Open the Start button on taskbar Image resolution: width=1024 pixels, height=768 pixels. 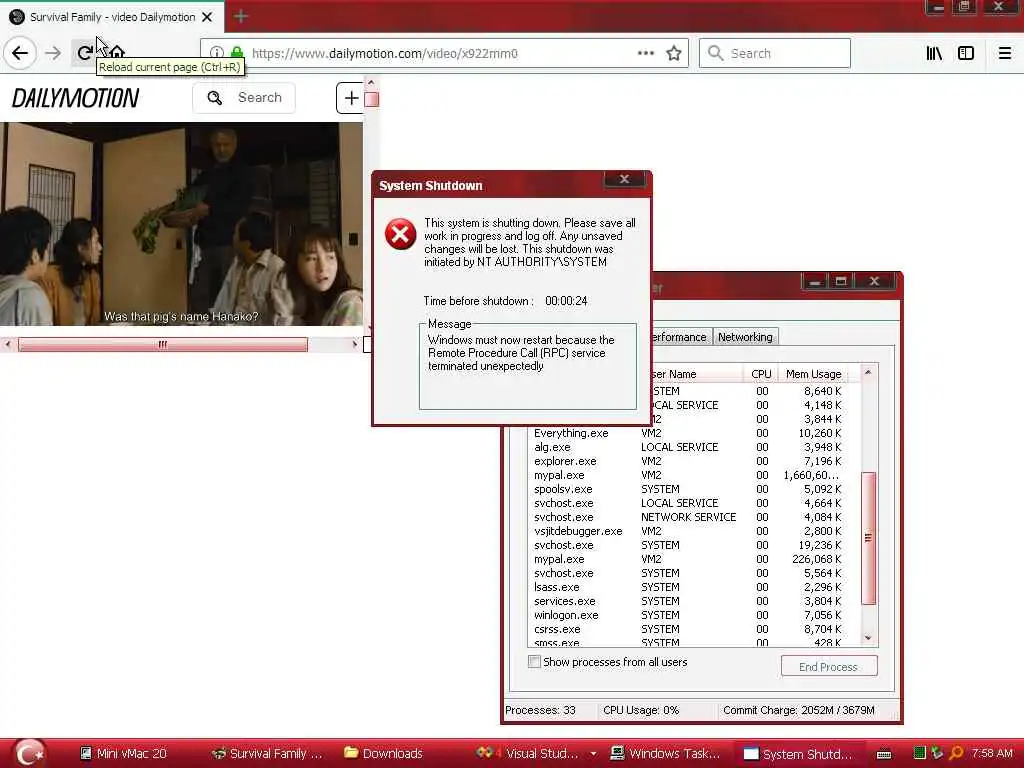29,753
